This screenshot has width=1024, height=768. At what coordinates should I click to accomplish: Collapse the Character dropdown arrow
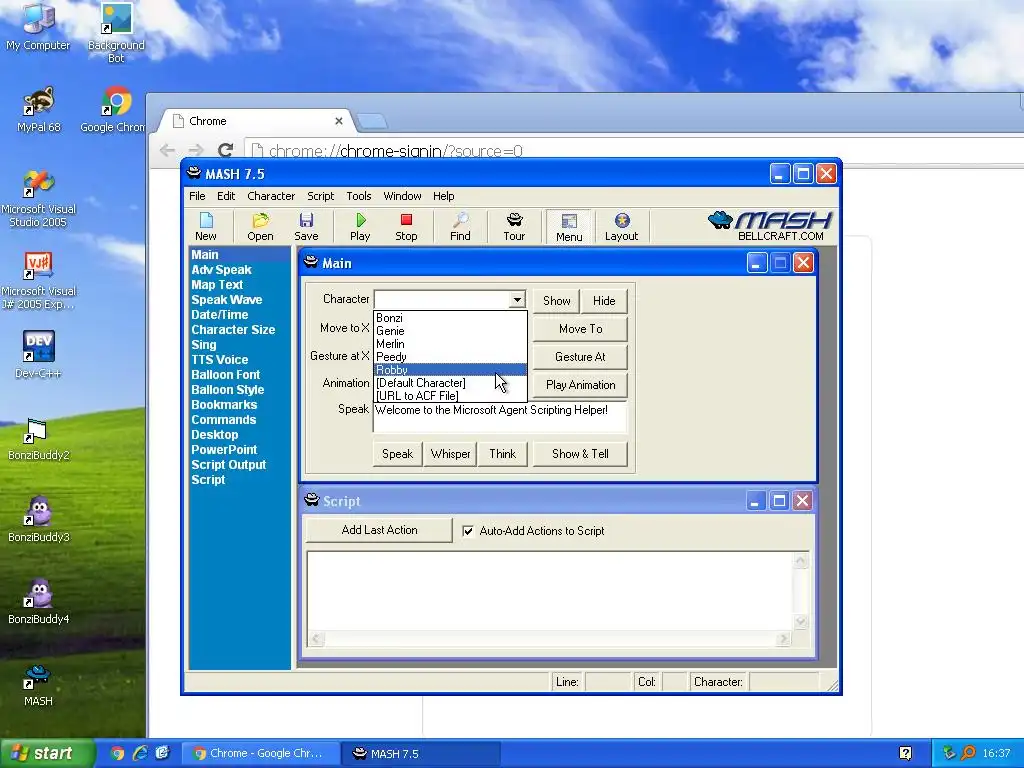[517, 300]
